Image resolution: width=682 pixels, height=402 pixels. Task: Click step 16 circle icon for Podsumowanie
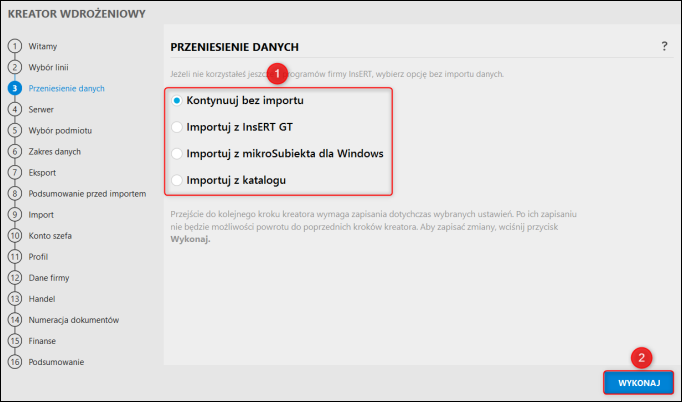coord(15,361)
